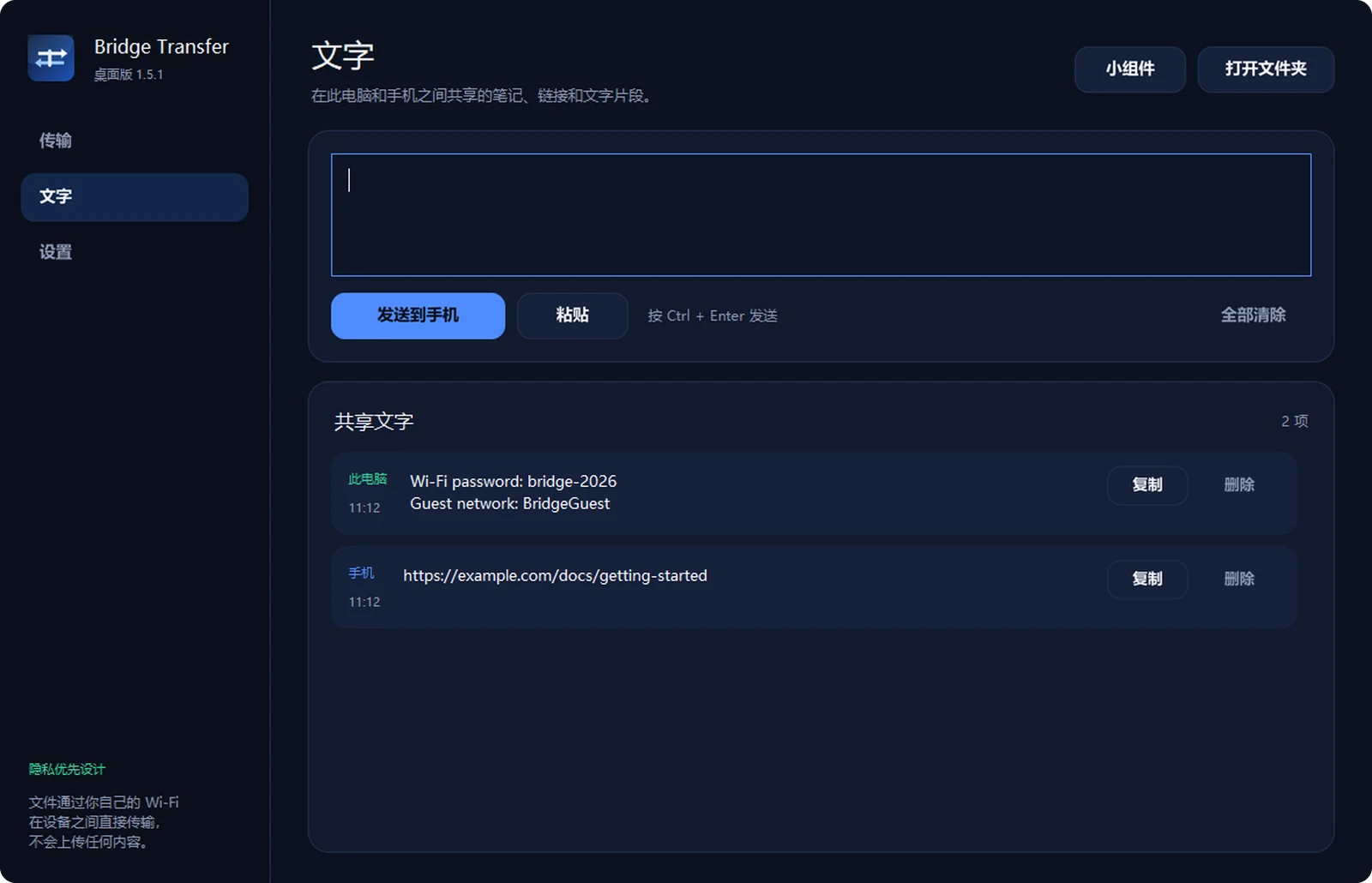
Task: Click the Bridge Transfer app title
Action: click(x=161, y=47)
